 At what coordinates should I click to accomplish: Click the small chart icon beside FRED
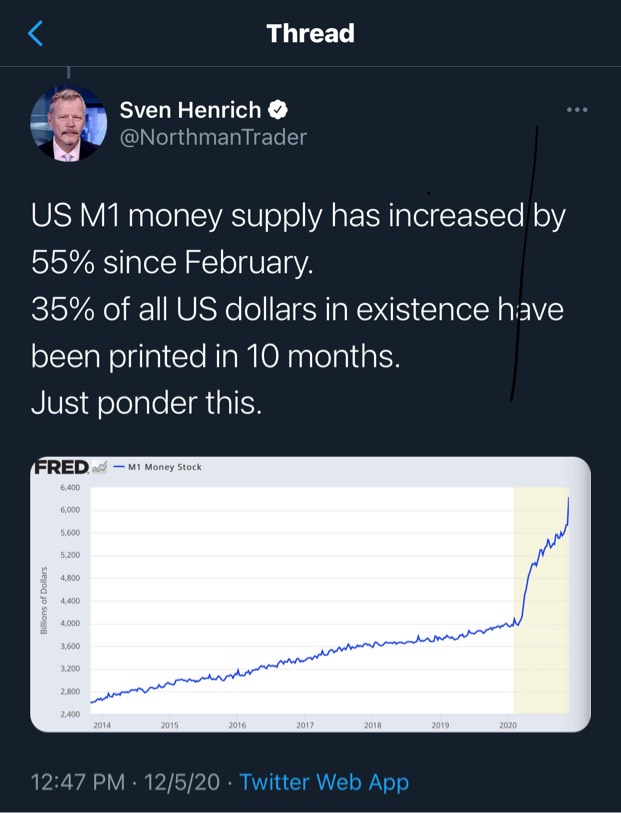pyautogui.click(x=99, y=467)
